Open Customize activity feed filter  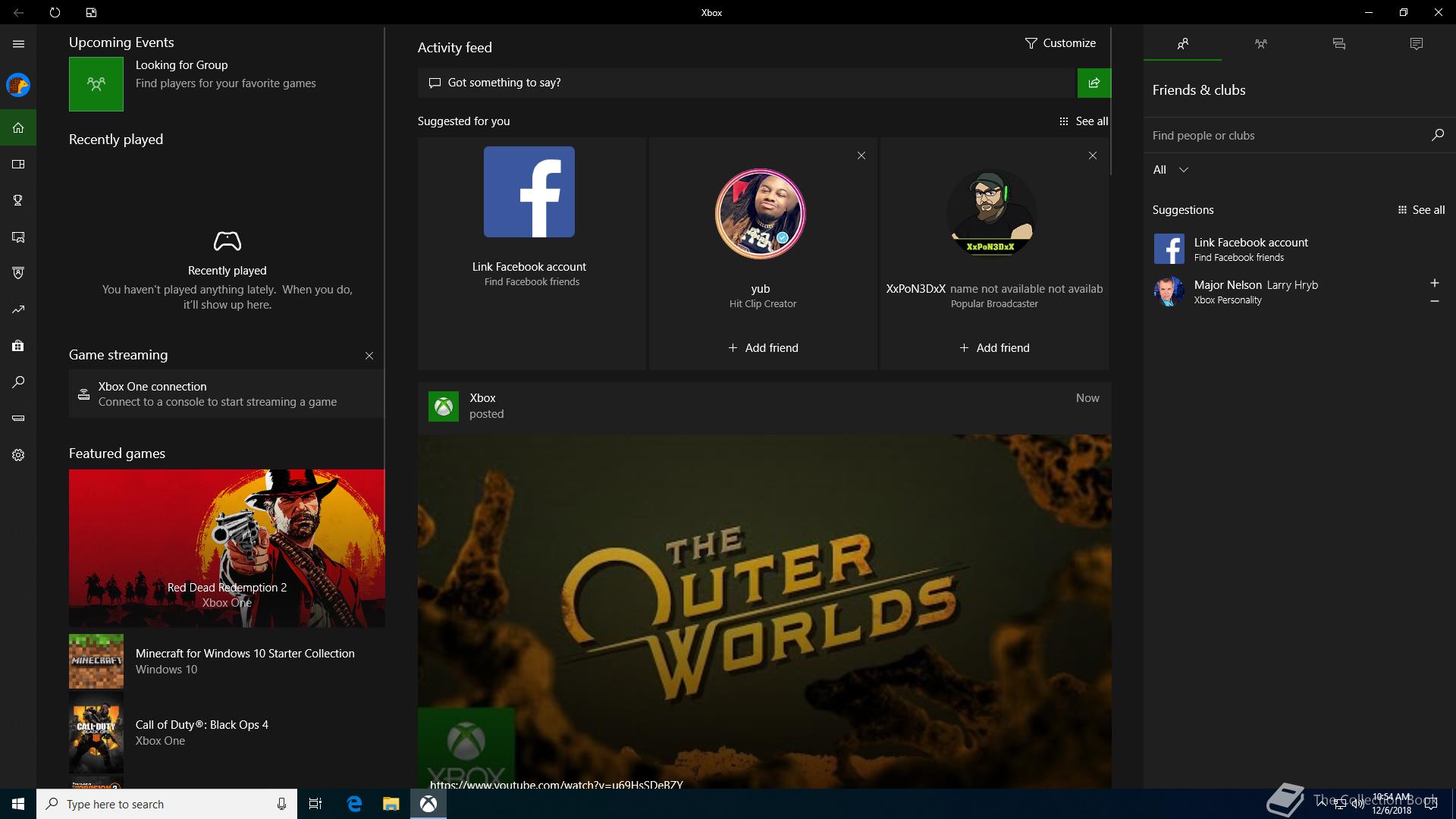pyautogui.click(x=1060, y=43)
